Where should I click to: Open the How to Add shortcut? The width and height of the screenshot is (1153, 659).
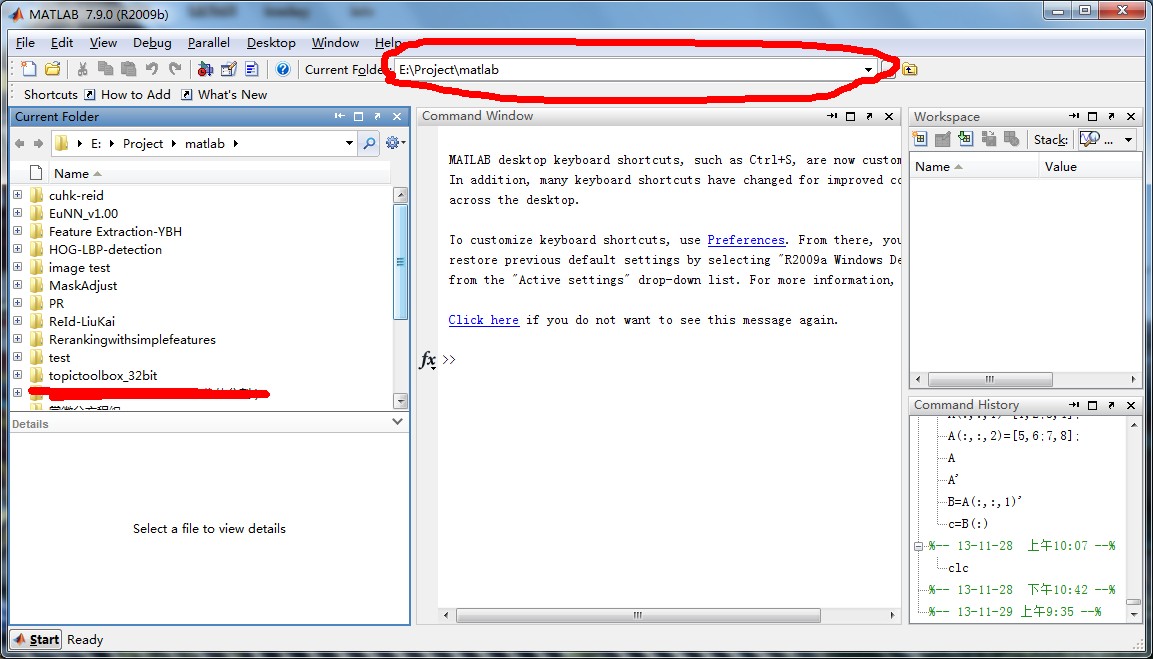pos(129,94)
